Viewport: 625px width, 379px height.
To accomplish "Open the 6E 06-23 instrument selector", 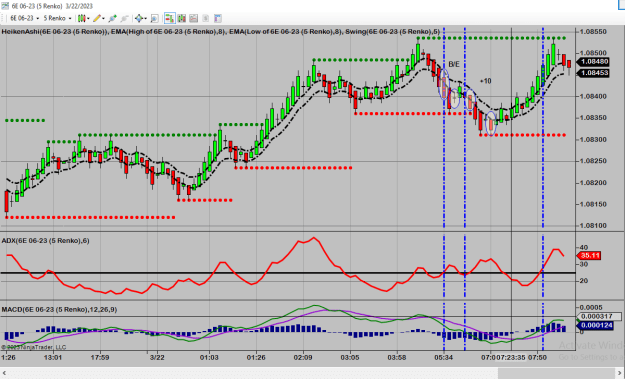I will click(24, 18).
